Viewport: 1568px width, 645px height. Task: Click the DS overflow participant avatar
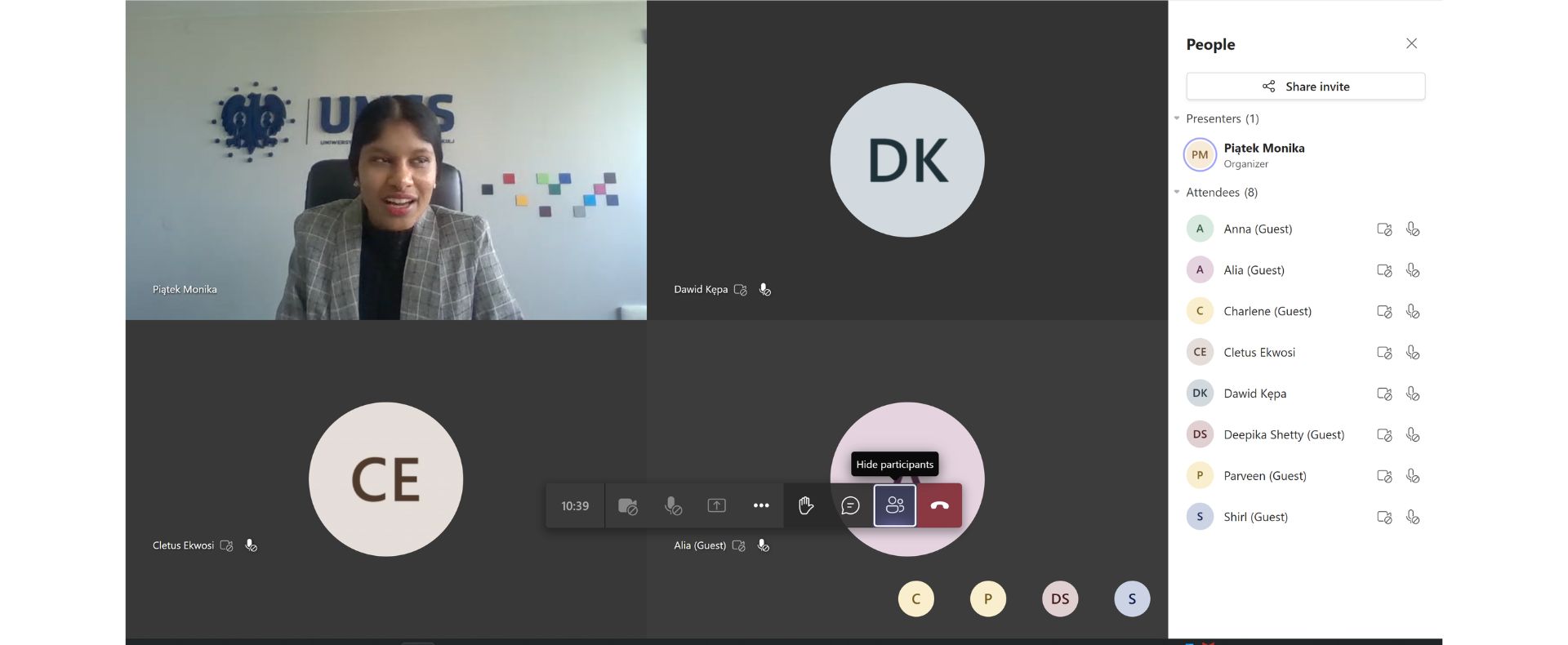[1060, 599]
